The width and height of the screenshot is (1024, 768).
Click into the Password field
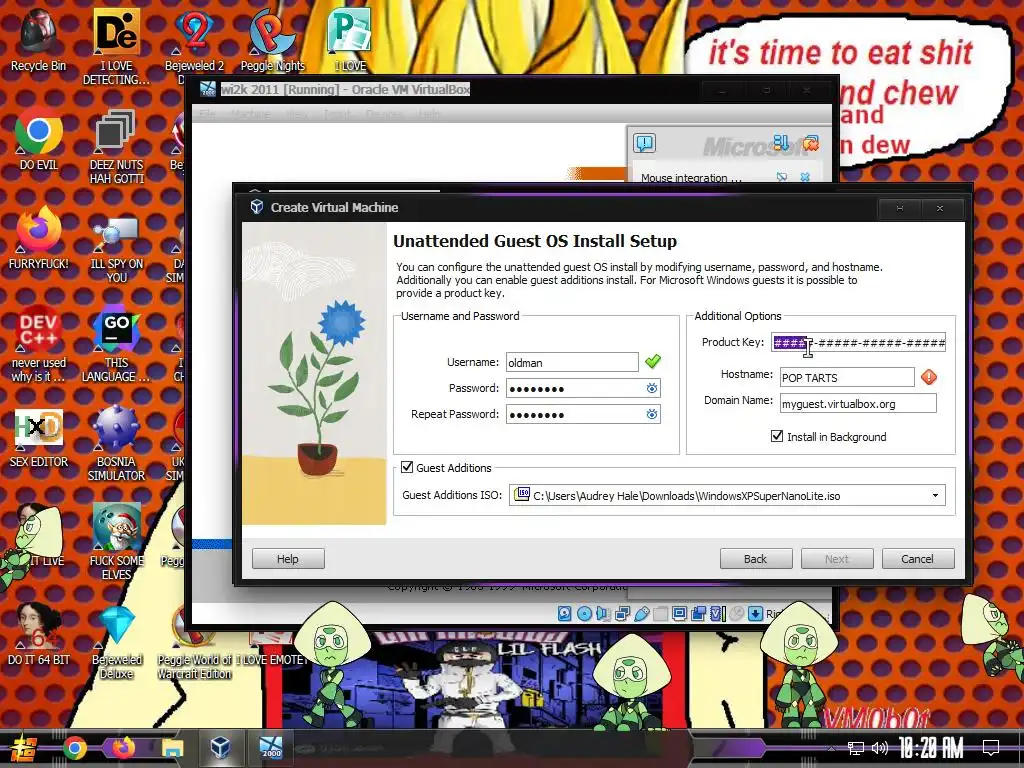[x=583, y=389]
